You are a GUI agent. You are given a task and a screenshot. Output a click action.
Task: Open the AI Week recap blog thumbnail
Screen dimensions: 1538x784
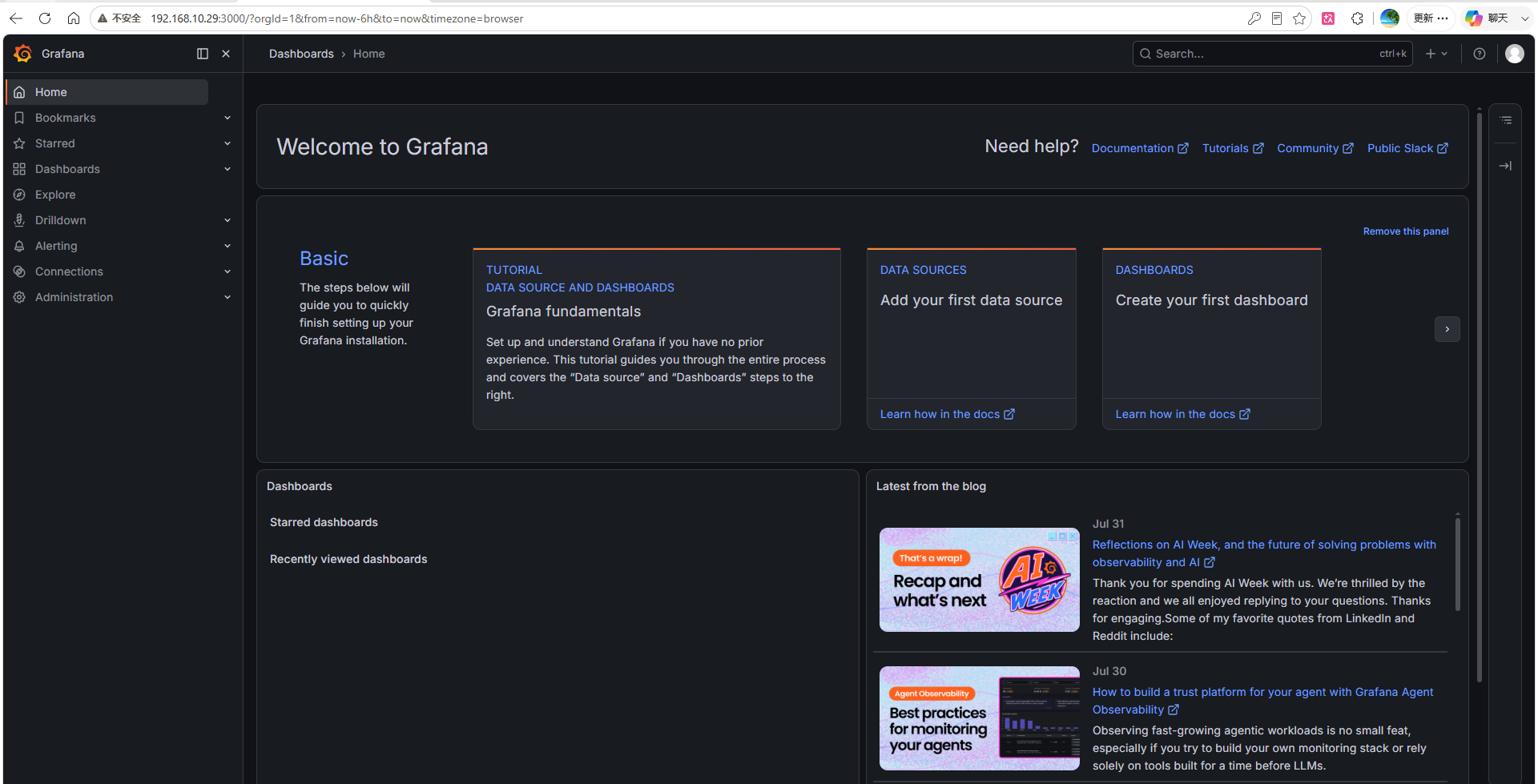coord(980,580)
